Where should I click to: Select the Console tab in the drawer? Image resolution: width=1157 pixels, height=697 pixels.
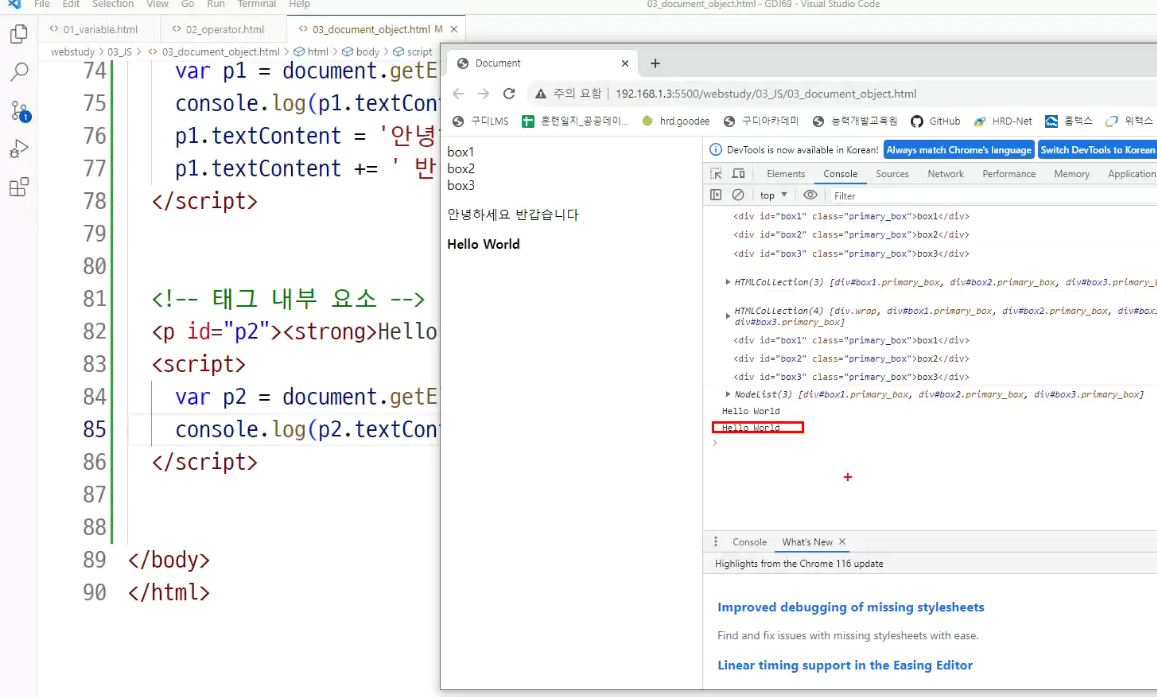pyautogui.click(x=749, y=541)
